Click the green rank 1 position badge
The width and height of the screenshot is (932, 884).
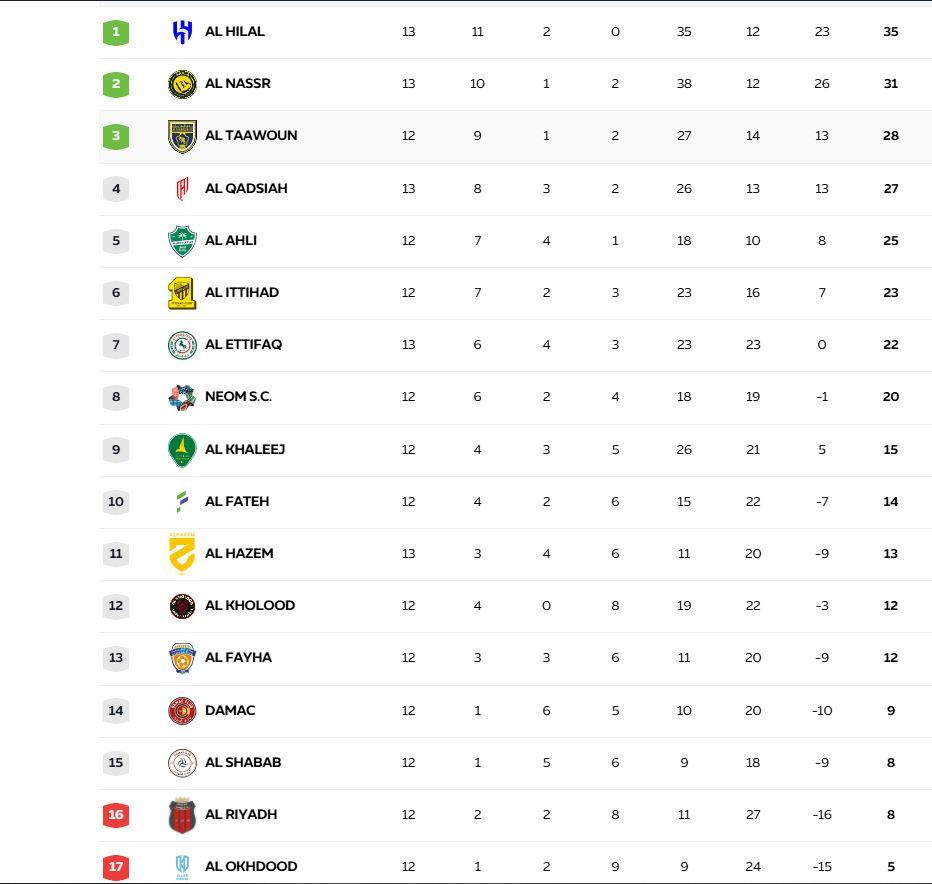pyautogui.click(x=116, y=32)
